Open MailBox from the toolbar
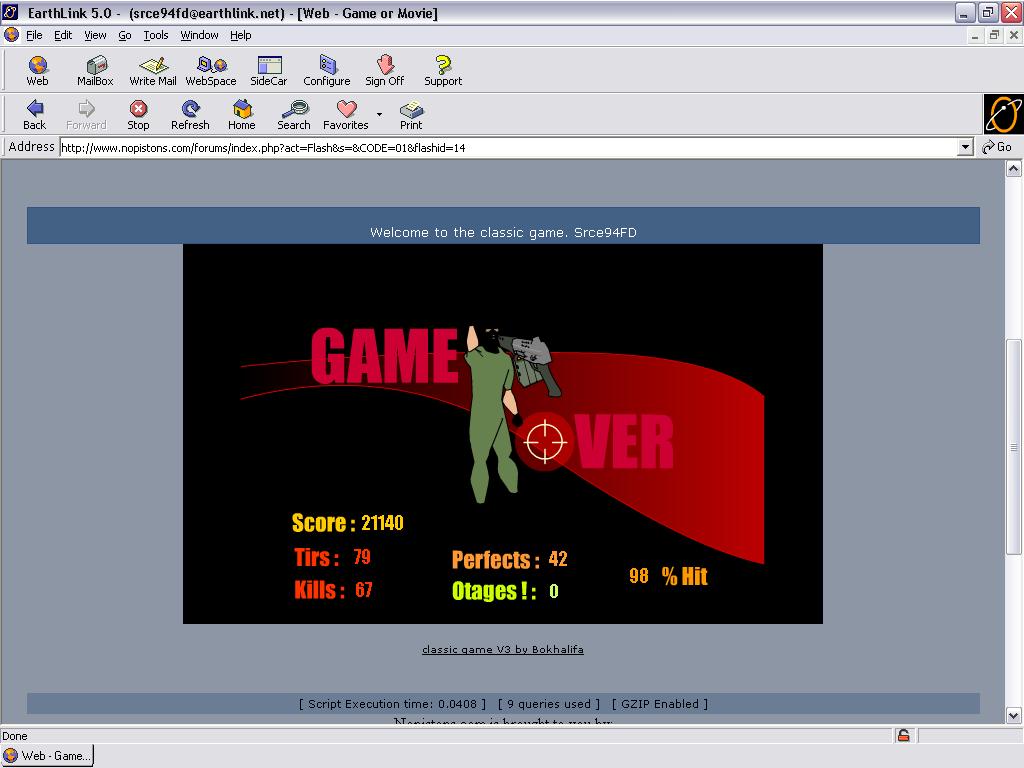 click(95, 70)
